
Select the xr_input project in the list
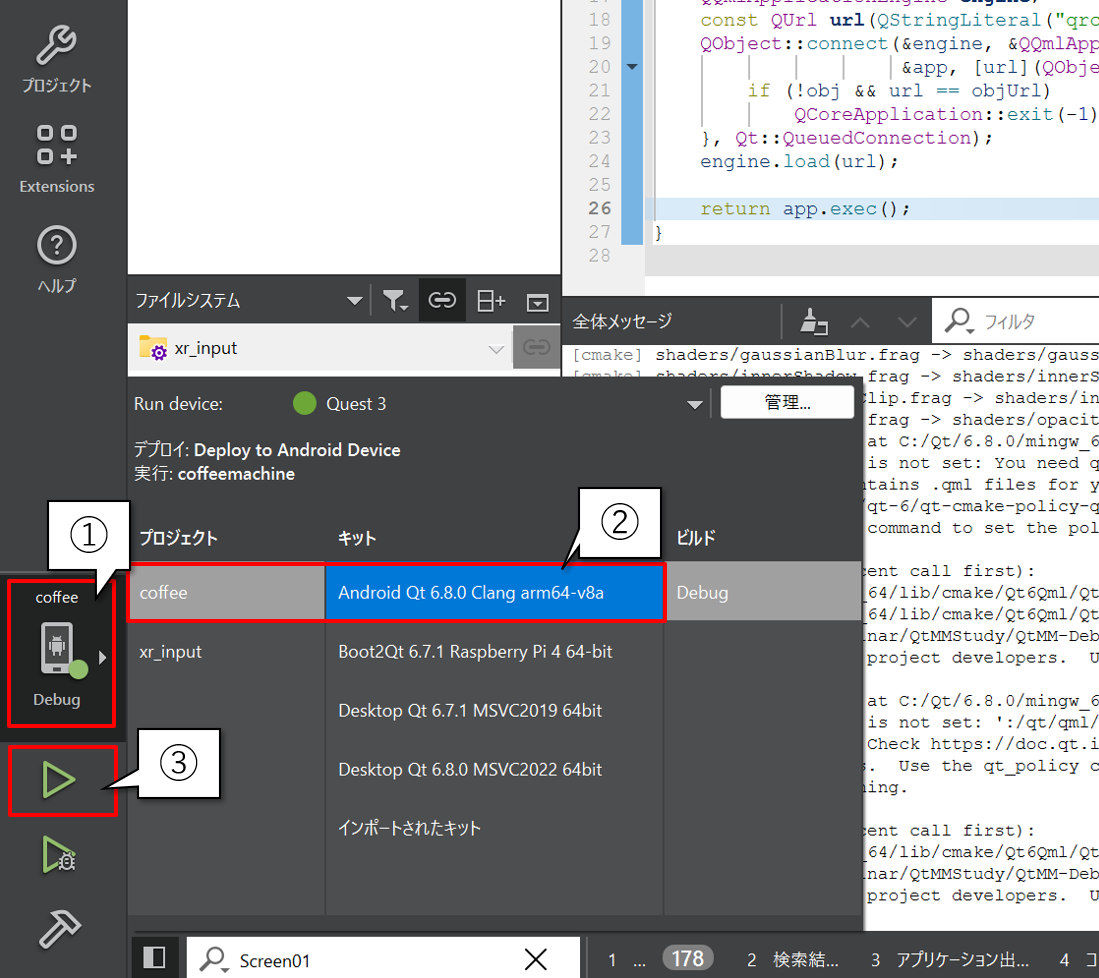click(171, 652)
